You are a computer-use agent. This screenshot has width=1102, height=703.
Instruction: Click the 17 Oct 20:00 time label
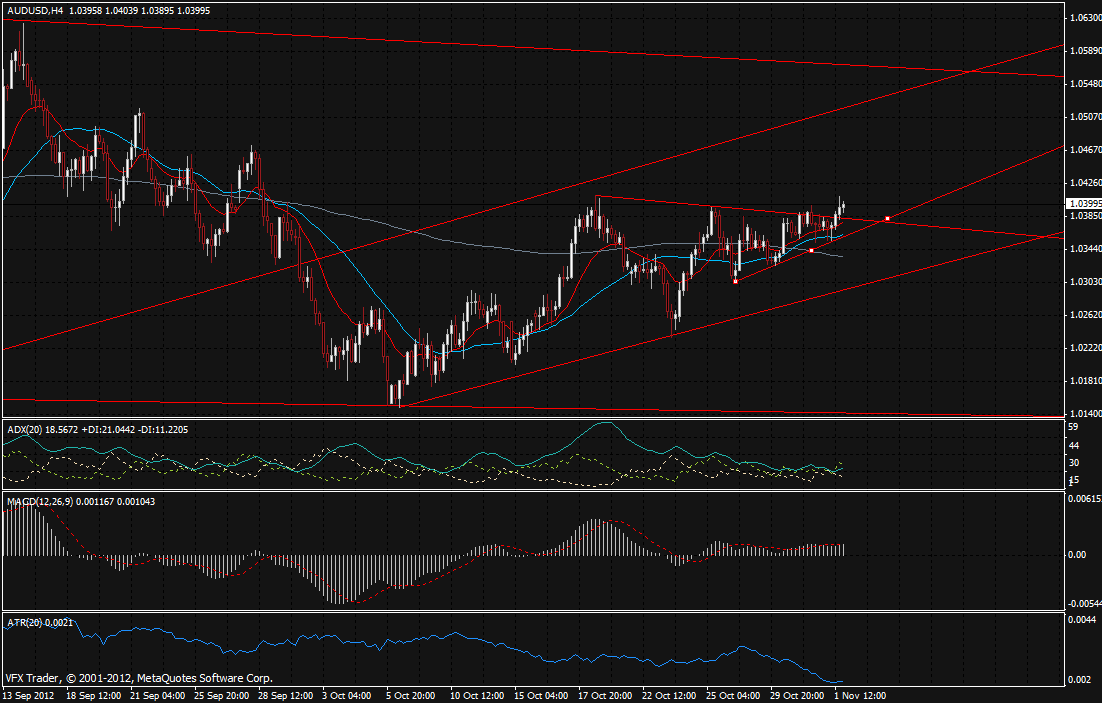604,694
